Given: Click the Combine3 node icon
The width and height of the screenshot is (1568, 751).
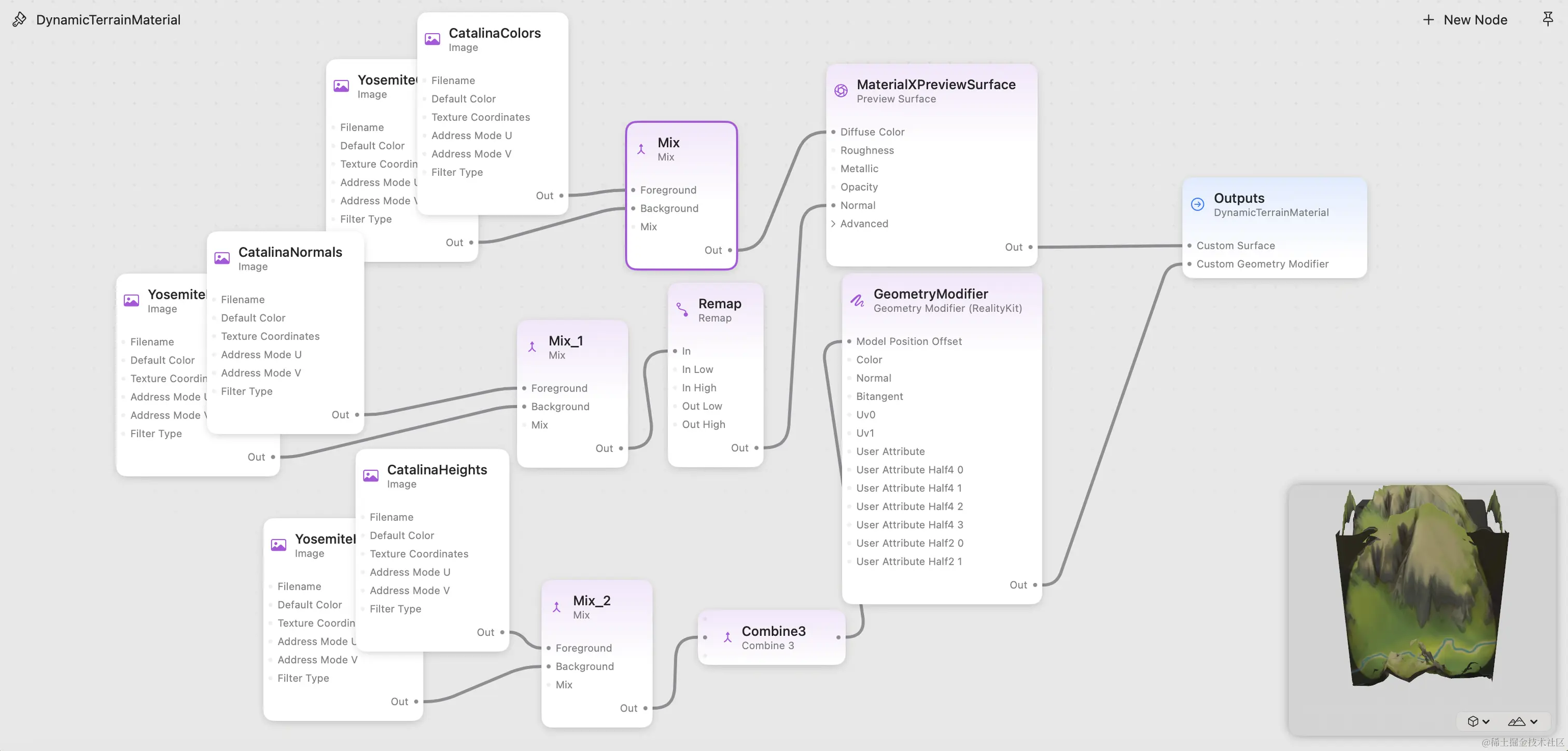Looking at the screenshot, I should 727,637.
